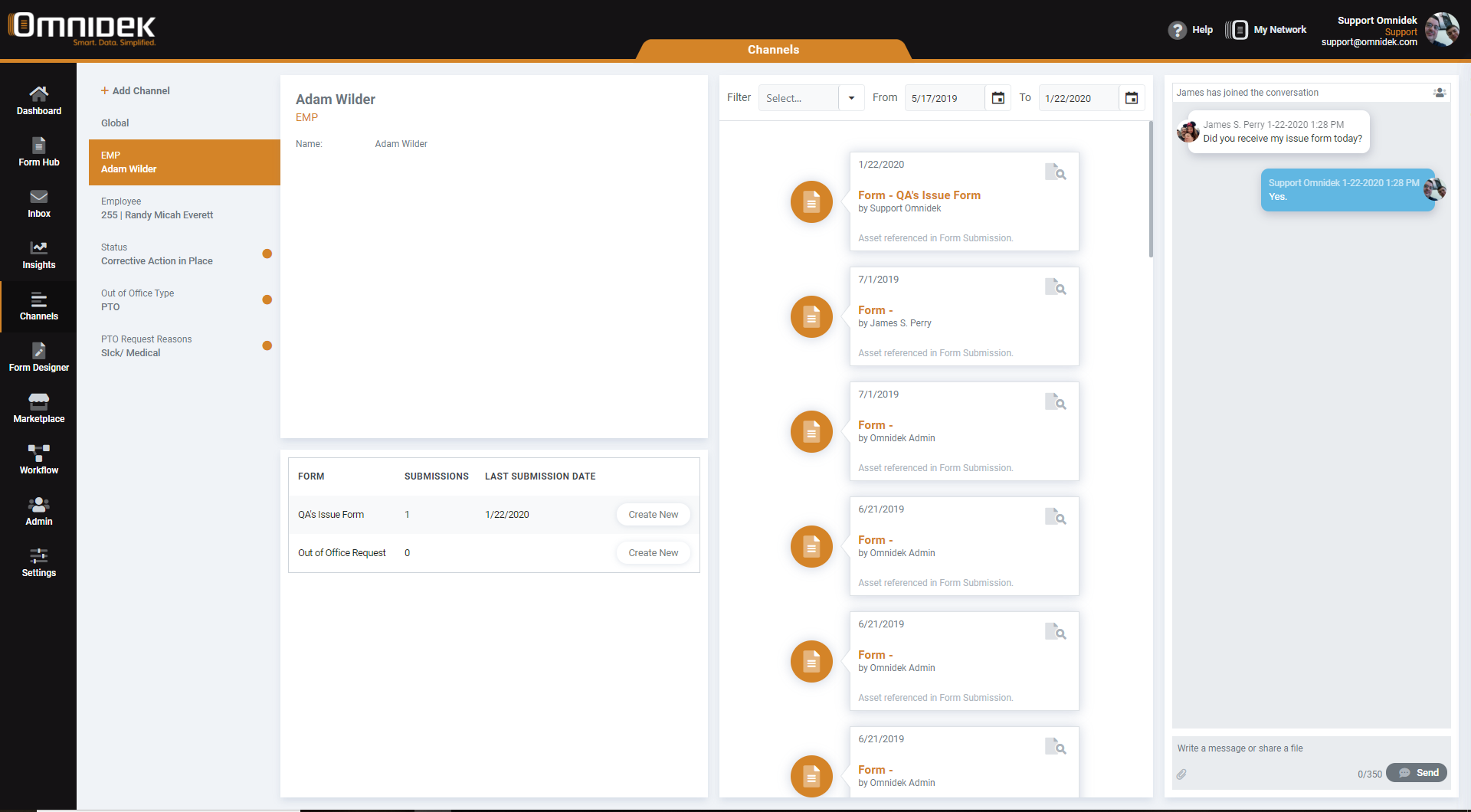Viewport: 1471px width, 812px height.
Task: Open the Form link by James S. Perry
Action: pyautogui.click(x=875, y=310)
